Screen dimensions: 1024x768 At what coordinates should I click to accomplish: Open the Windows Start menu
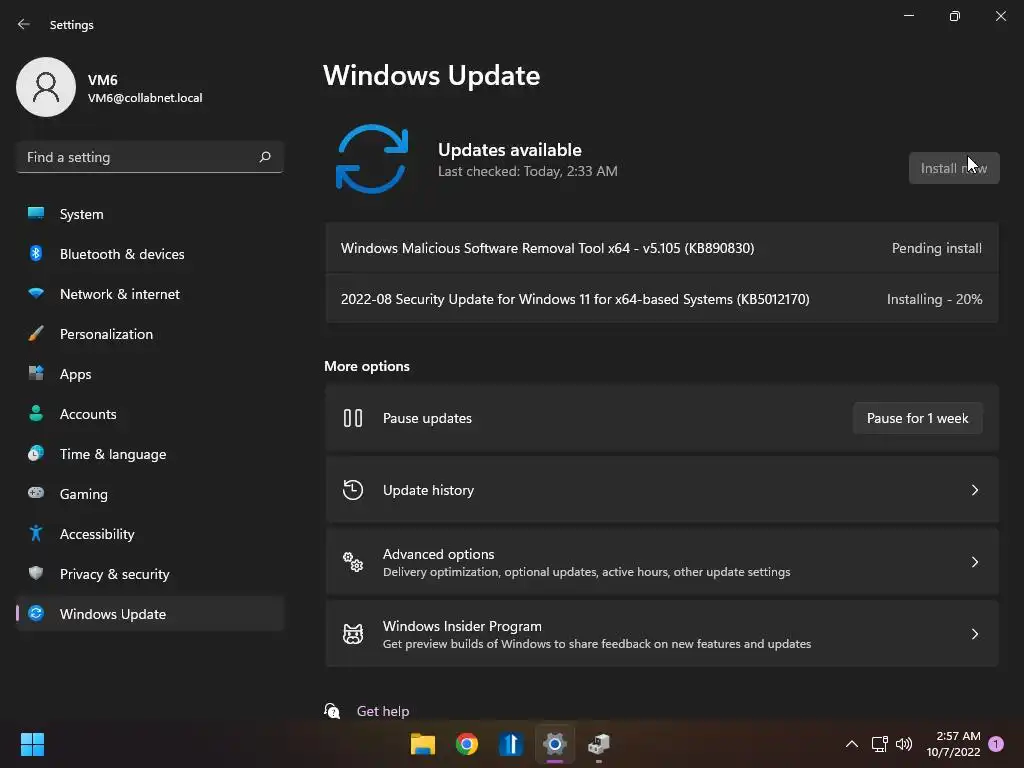[32, 744]
